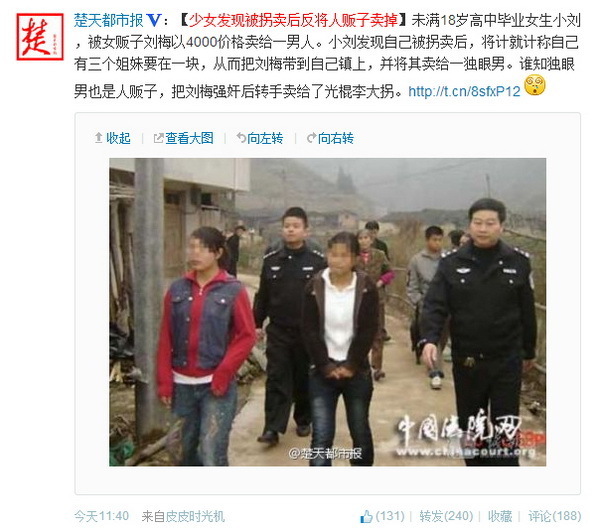This screenshot has height=532, width=600.
Task: Repost using 转发(240)
Action: [x=446, y=516]
